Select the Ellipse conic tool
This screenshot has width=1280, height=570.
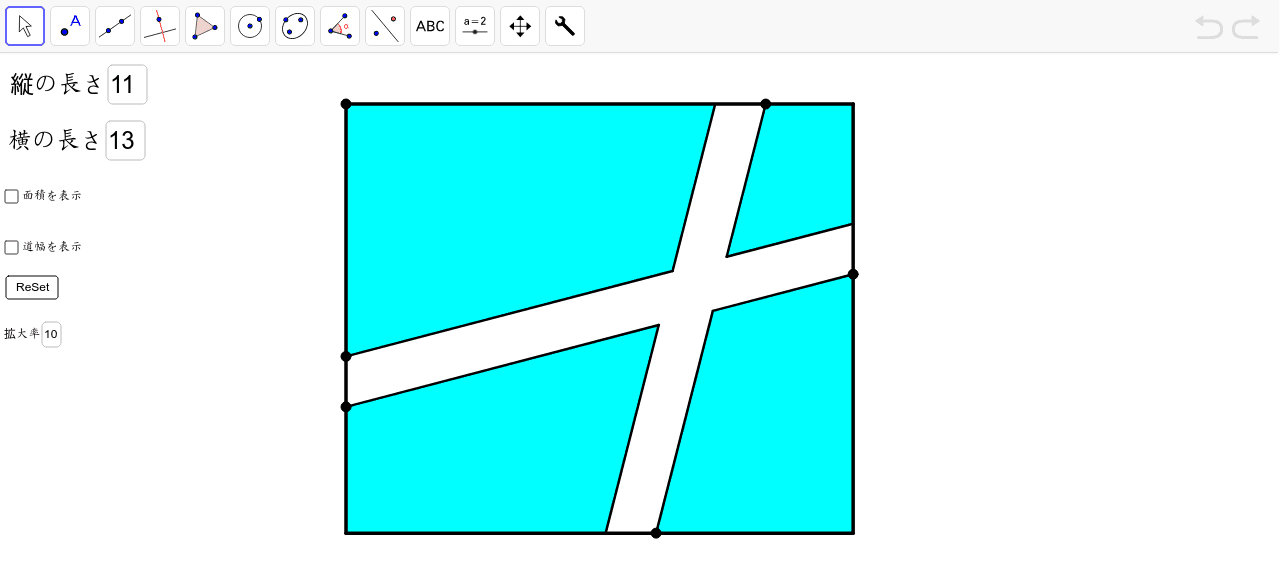tap(295, 26)
